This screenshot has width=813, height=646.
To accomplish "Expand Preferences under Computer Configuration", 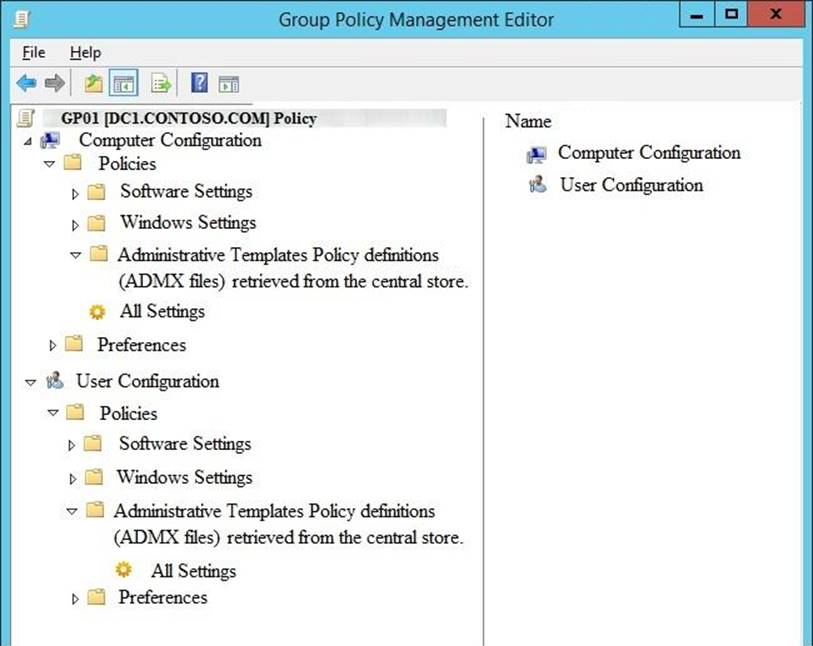I will [53, 346].
